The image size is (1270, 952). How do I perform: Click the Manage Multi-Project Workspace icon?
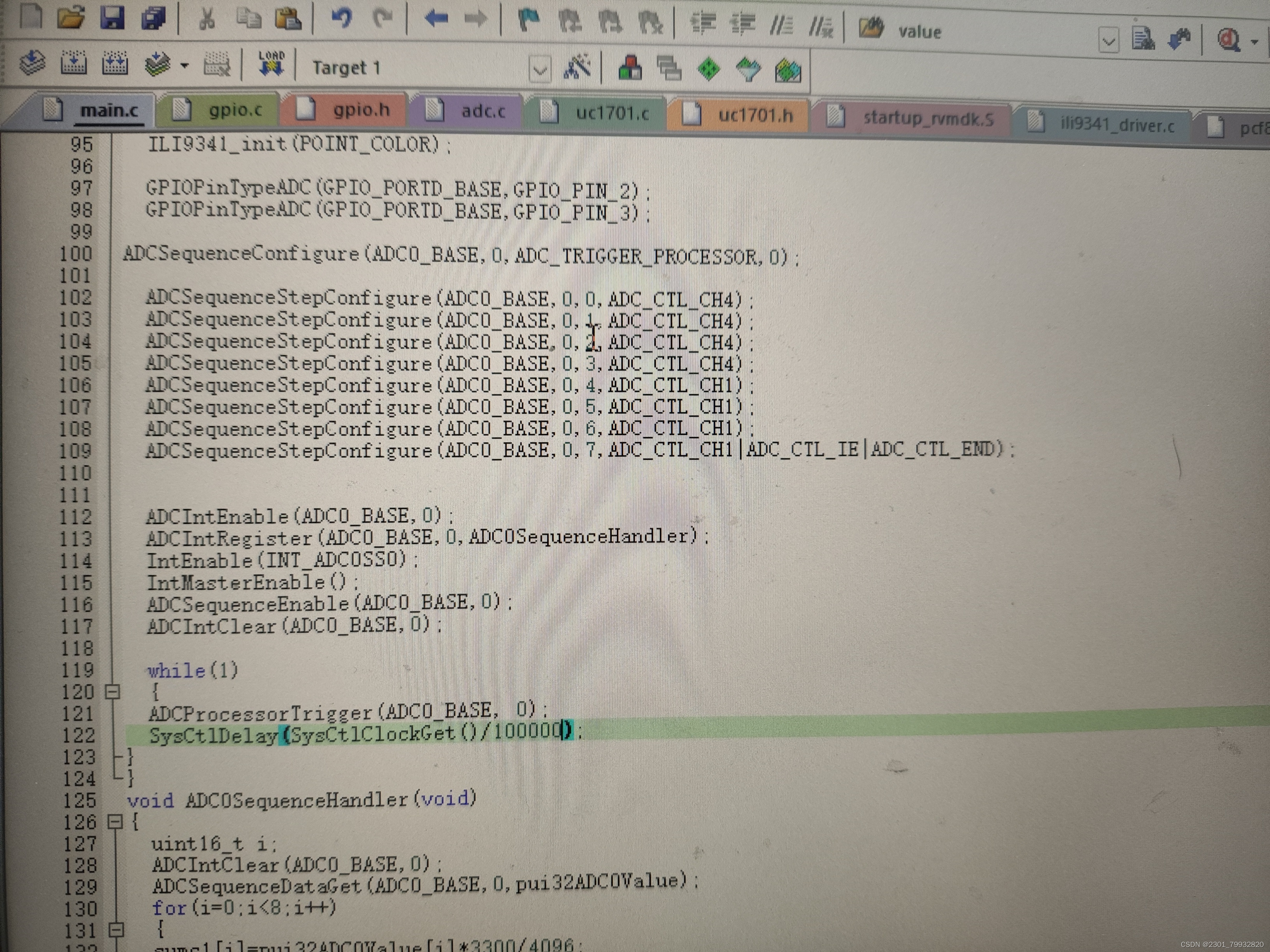(670, 69)
